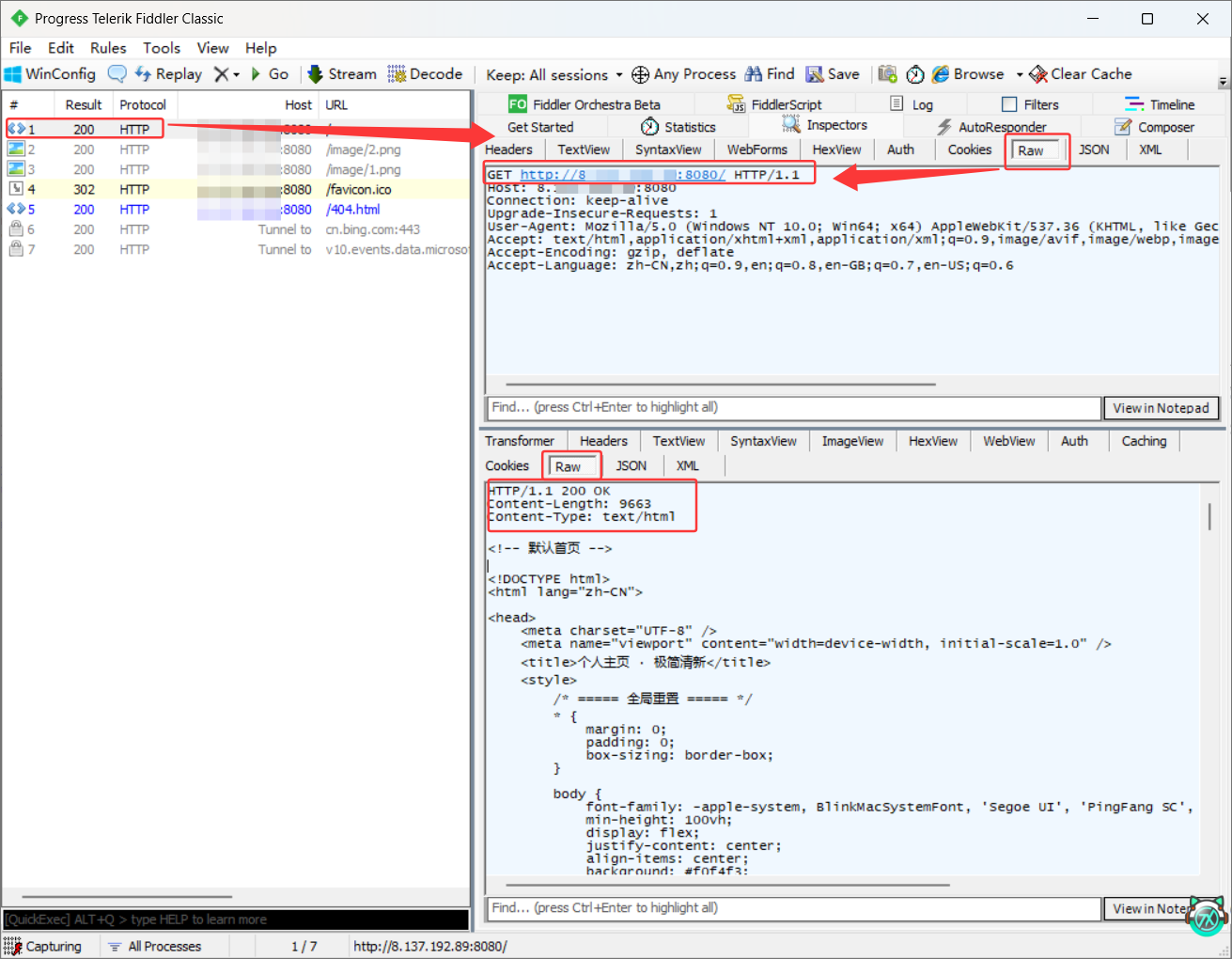Screen dimensions: 1232x959
Task: Focus the response Find input field
Action: 793,908
